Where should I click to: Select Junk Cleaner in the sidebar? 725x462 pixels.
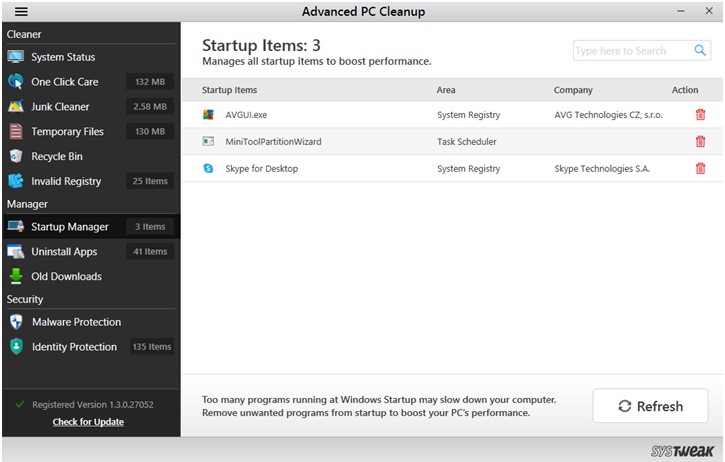pos(60,107)
